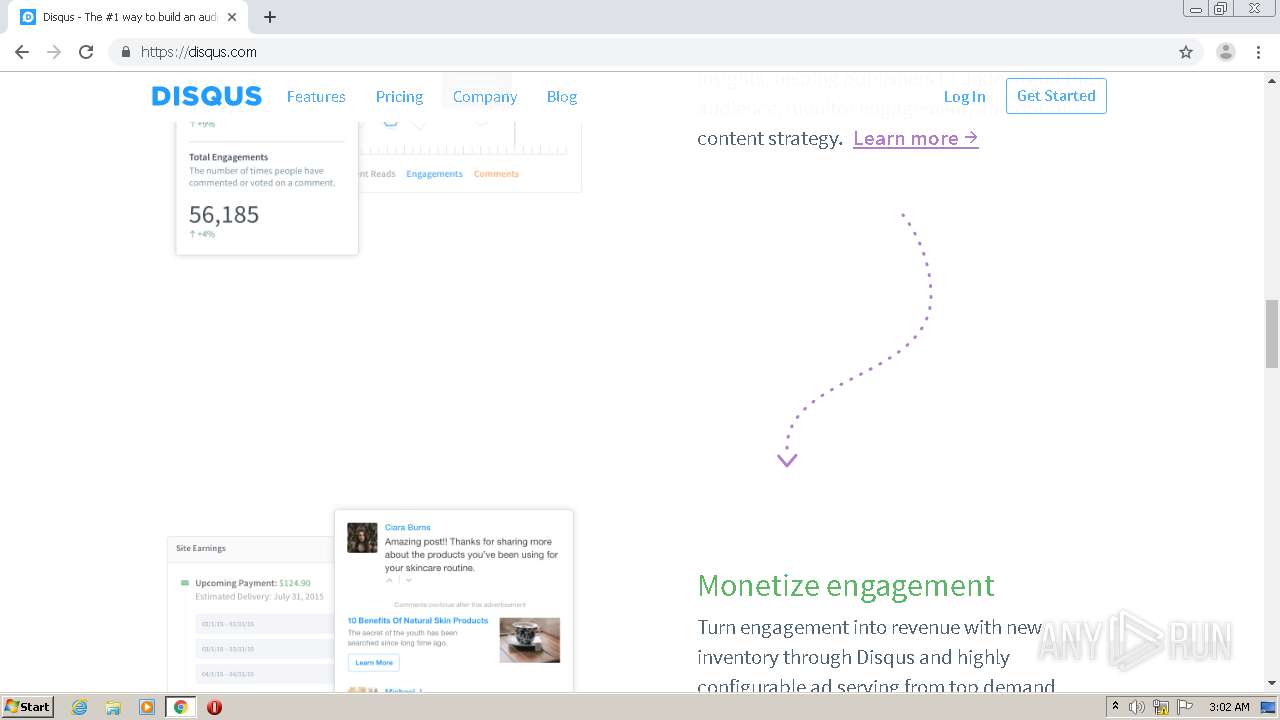Viewport: 1280px width, 720px height.
Task: Click Log In link
Action: coord(964,97)
